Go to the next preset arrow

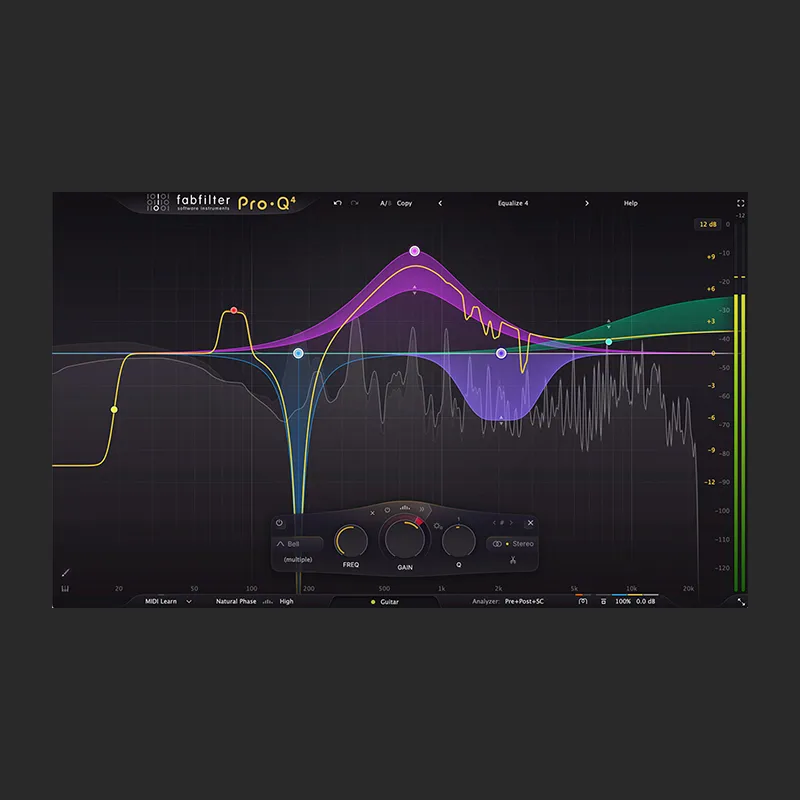click(587, 203)
